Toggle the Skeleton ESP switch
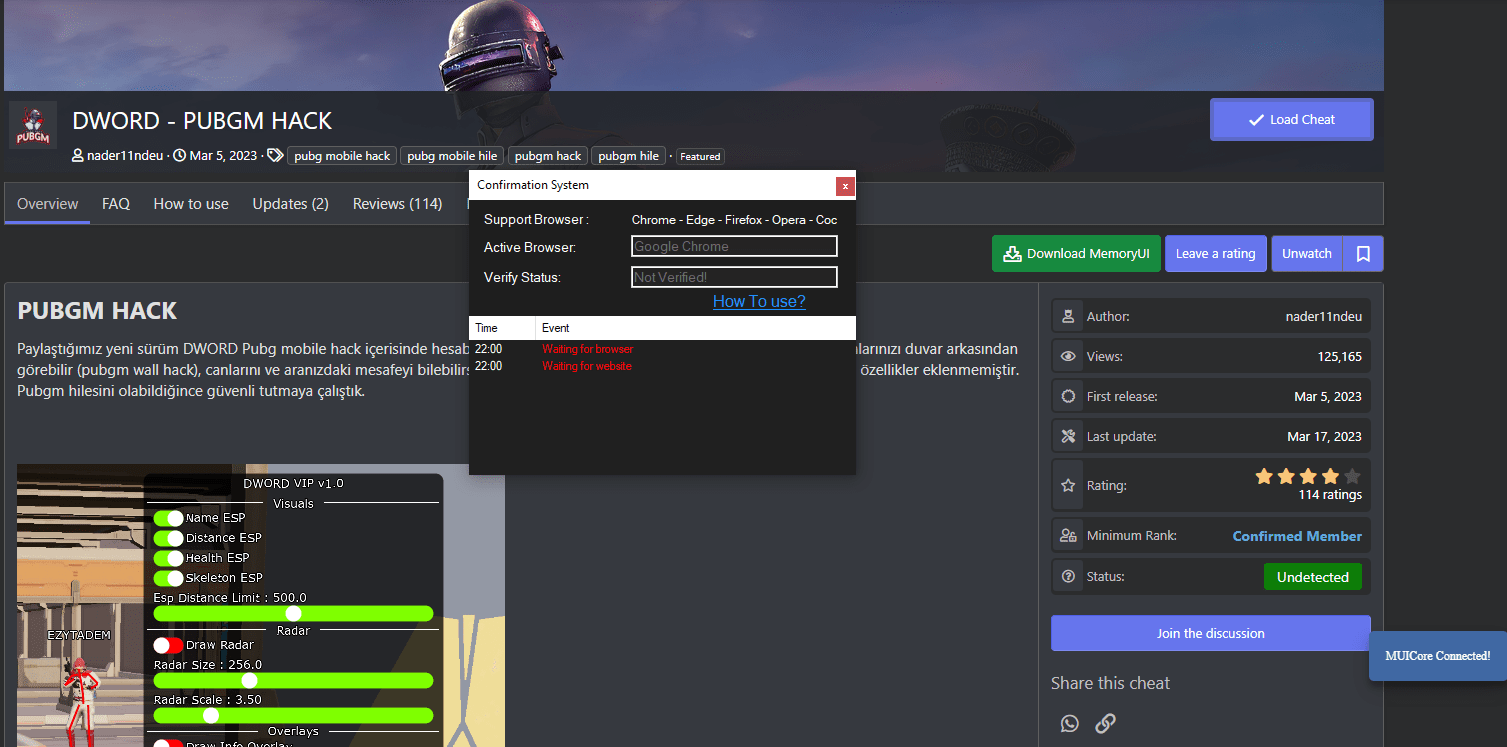 (x=168, y=578)
